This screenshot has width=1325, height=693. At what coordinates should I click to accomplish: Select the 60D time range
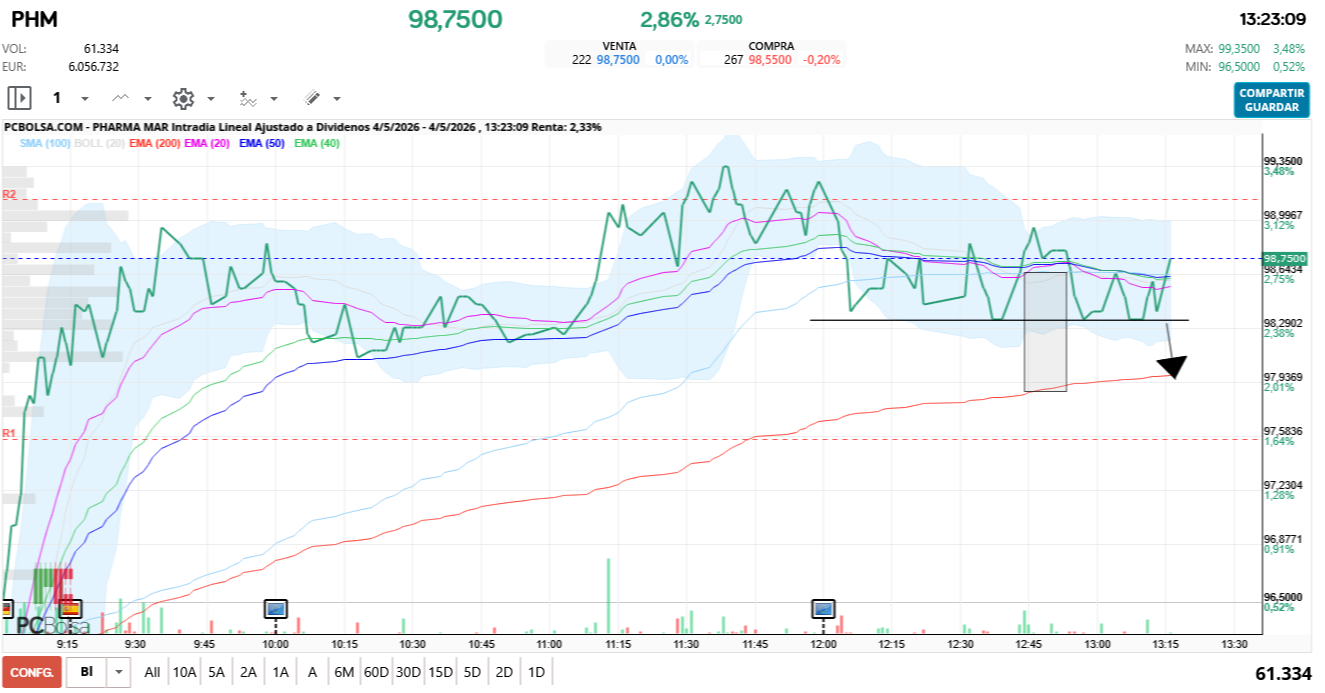376,672
